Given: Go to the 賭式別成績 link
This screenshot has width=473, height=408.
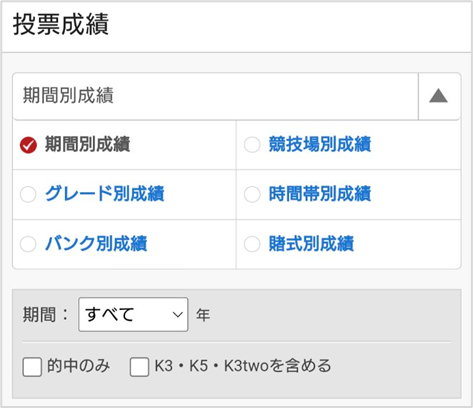Looking at the screenshot, I should pos(311,243).
